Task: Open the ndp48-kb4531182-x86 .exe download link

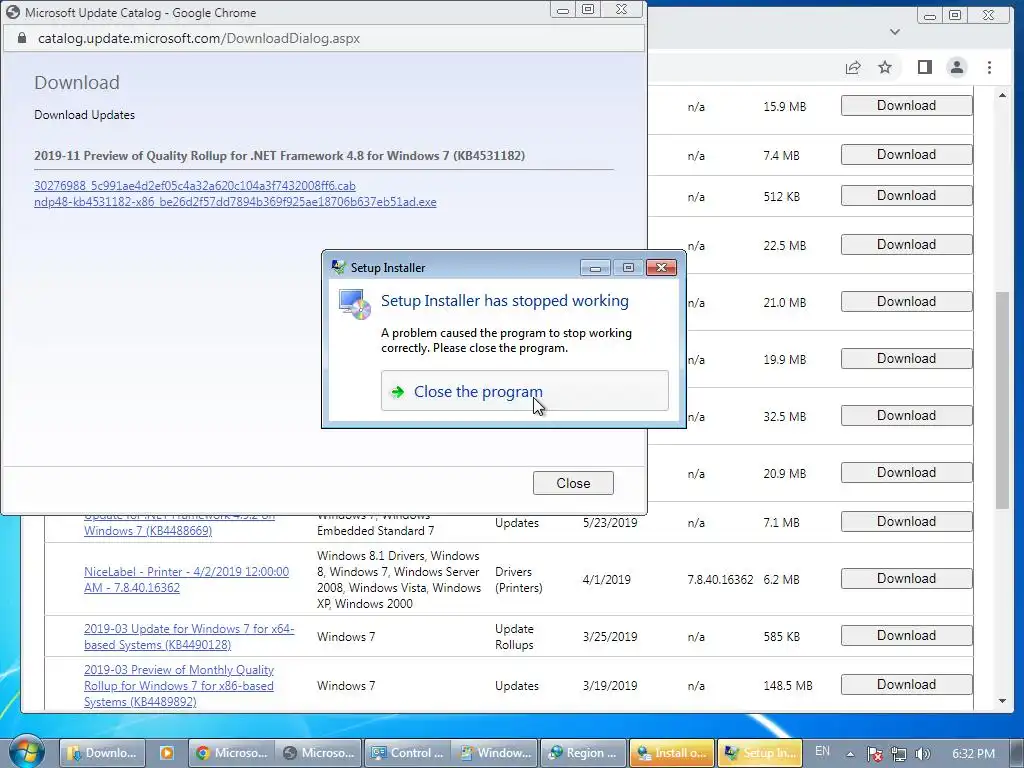Action: 235,202
